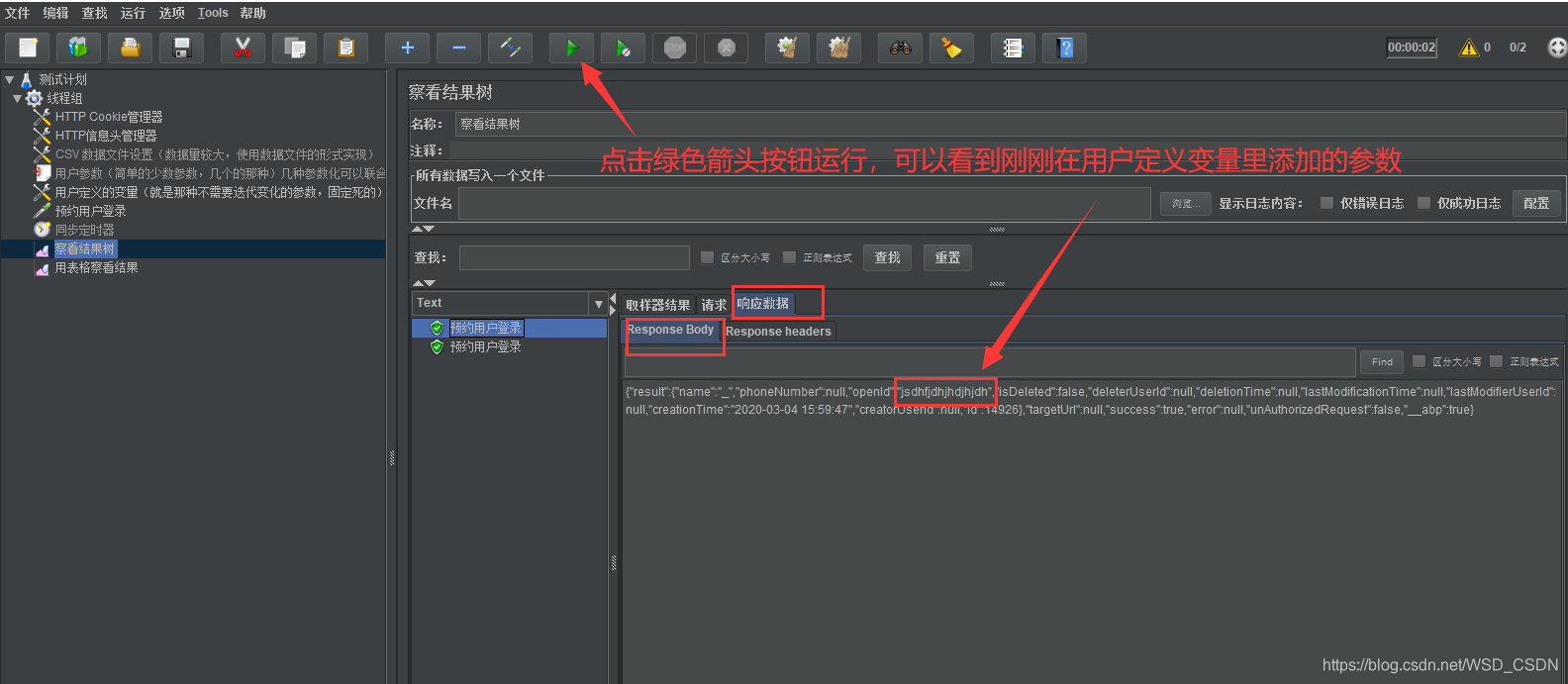Click the Shutdown test icon

(727, 48)
